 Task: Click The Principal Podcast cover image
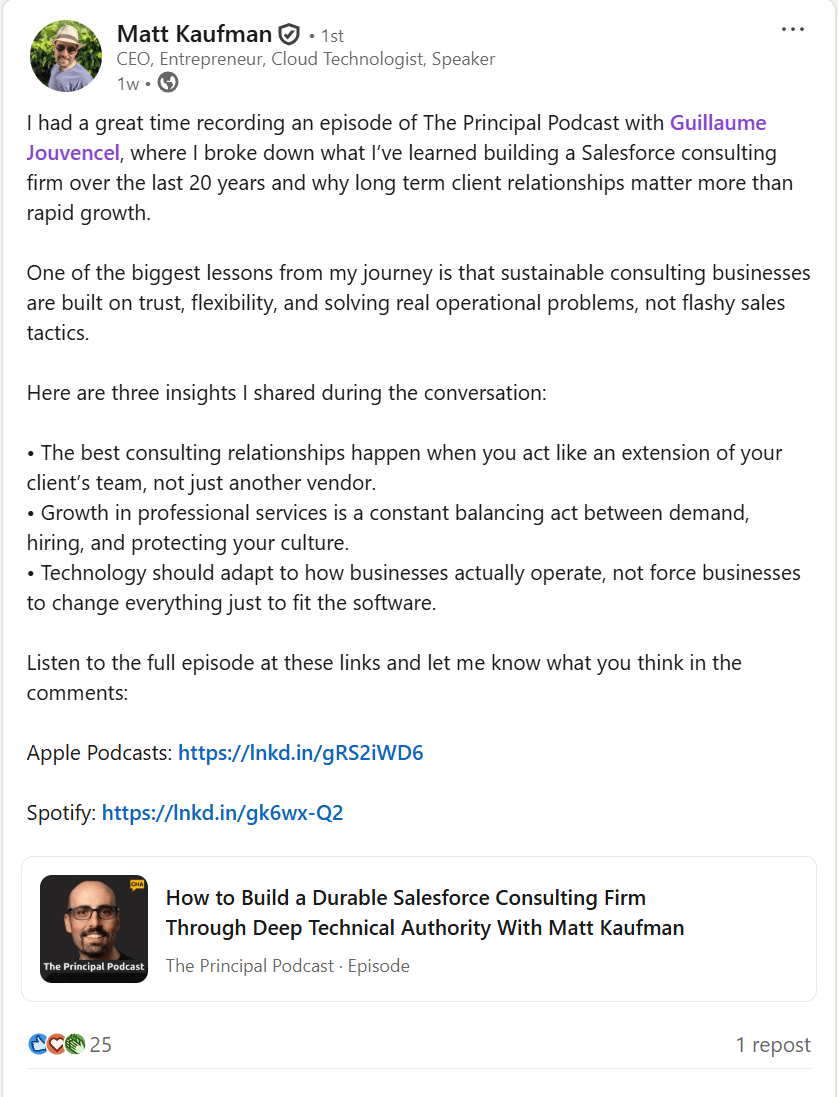(x=94, y=929)
